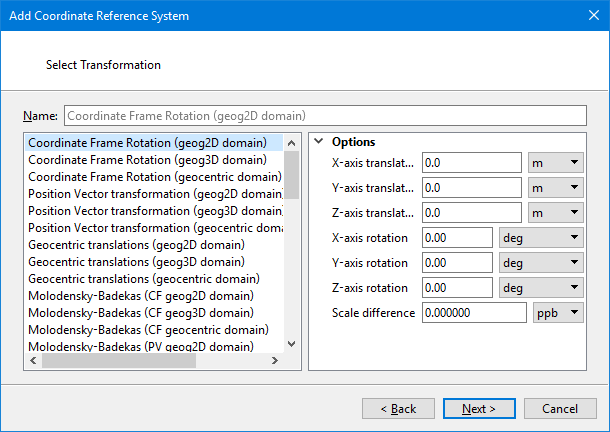Click the Next button
The width and height of the screenshot is (610, 432).
478,409
